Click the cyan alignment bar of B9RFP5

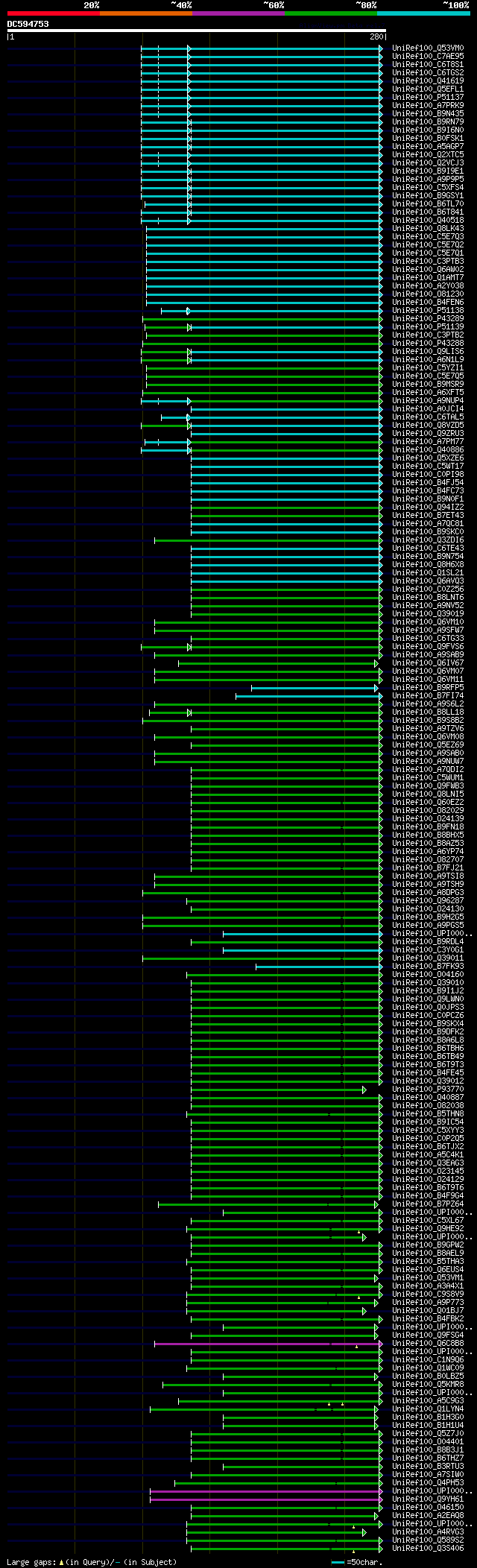314,687
